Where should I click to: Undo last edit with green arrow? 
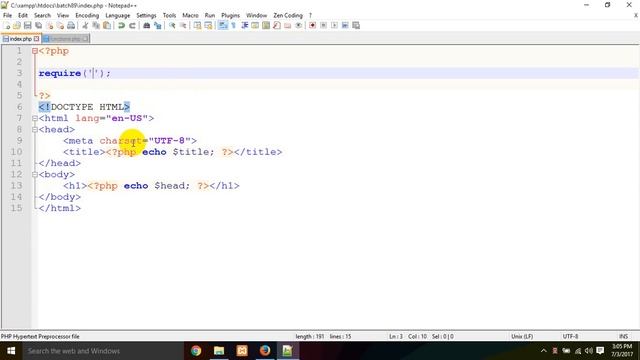(x=121, y=25)
